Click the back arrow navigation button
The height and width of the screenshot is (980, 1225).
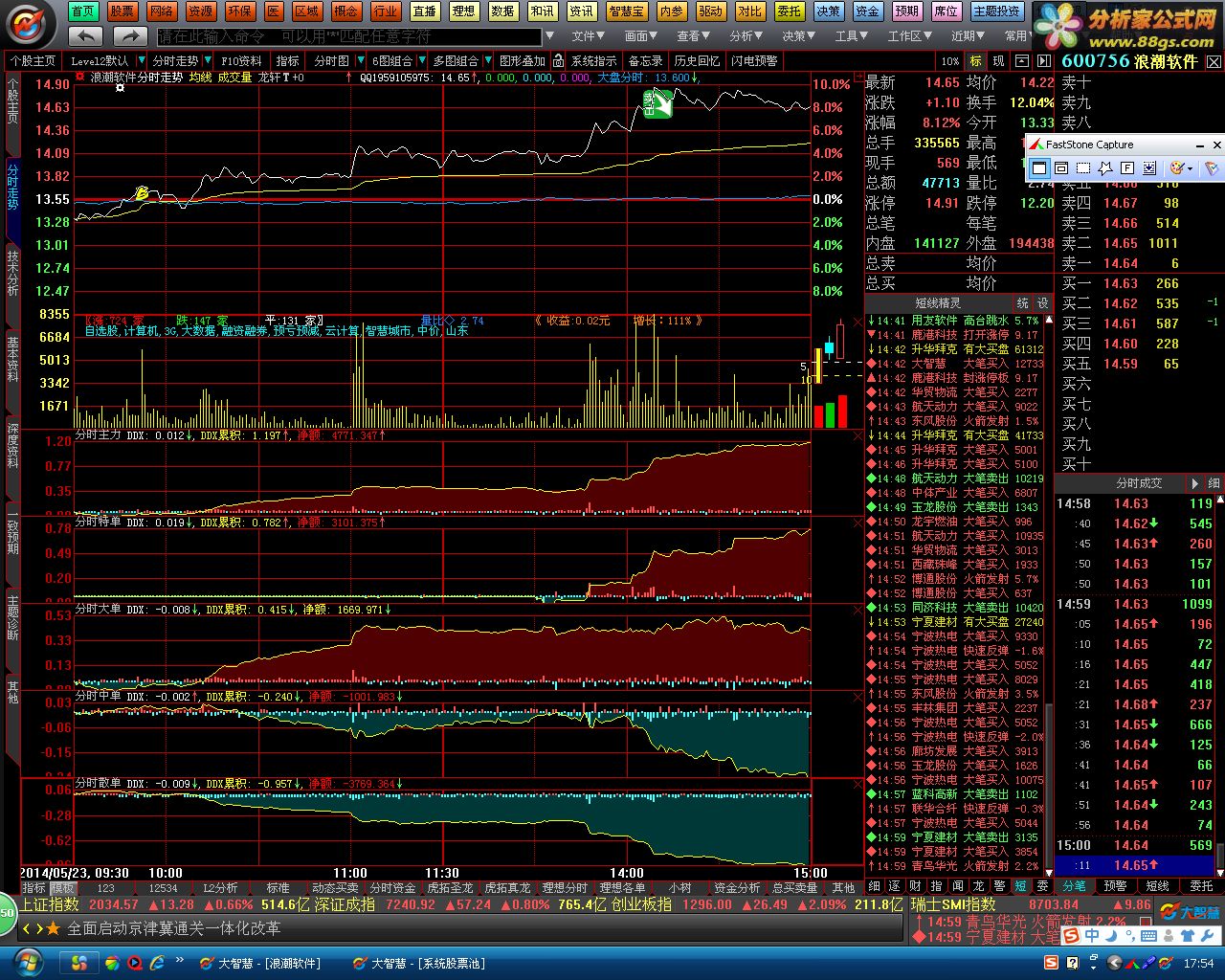tap(87, 35)
